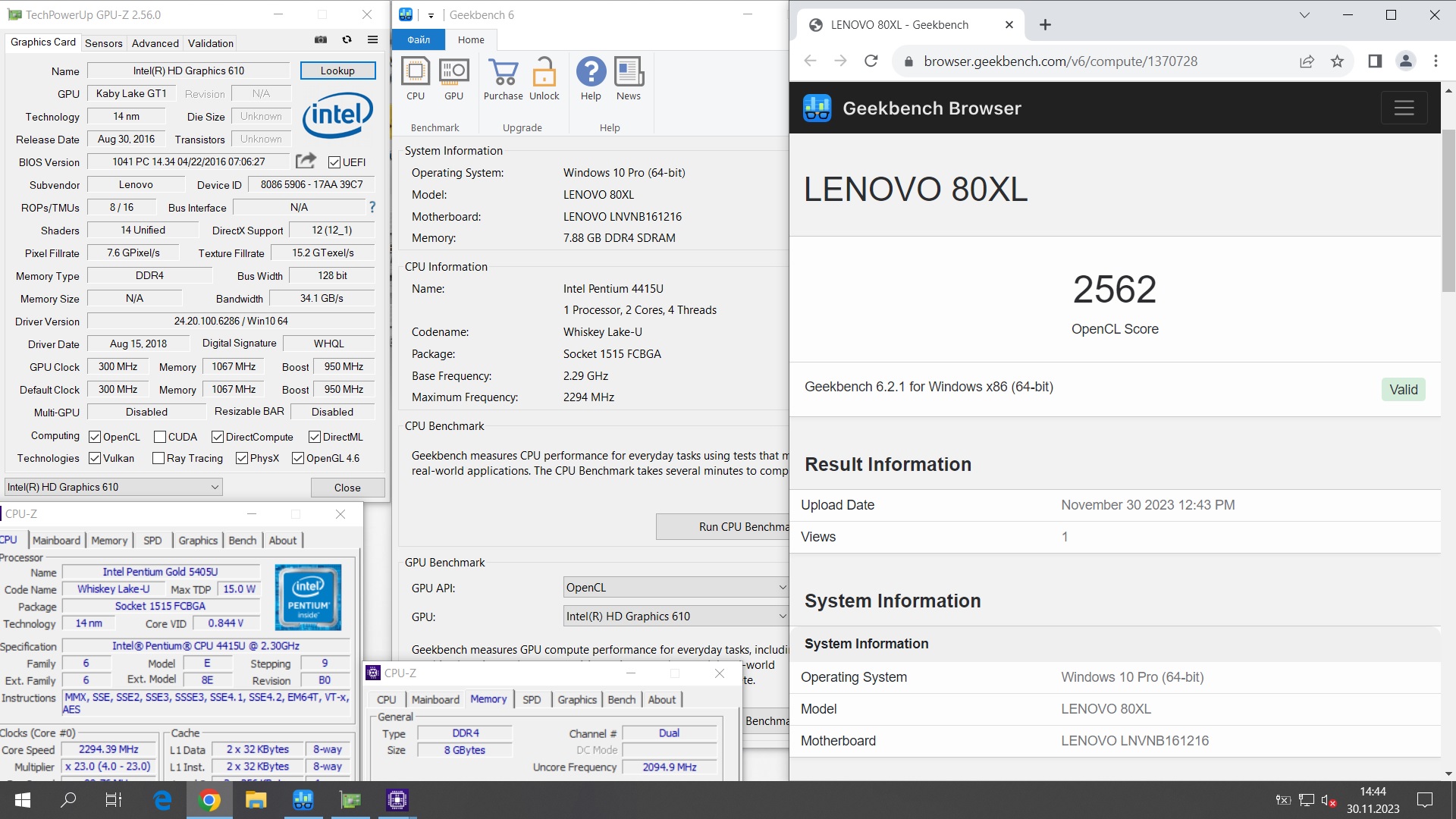Open the About tab in upper CPU-Z window

(x=283, y=541)
